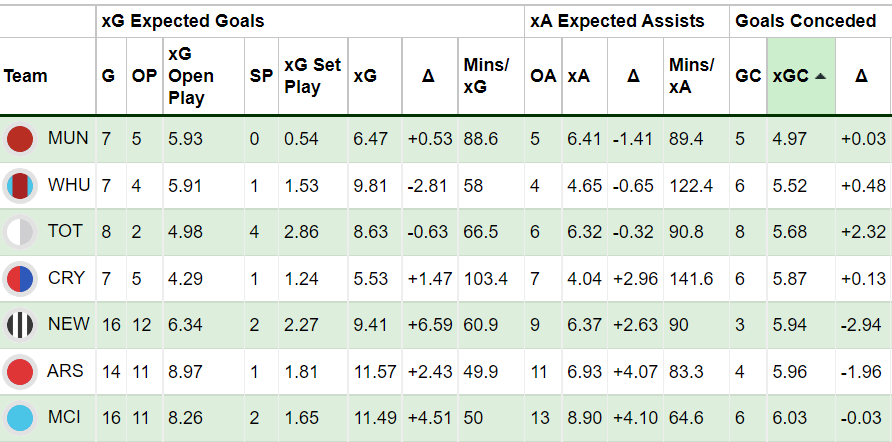Toggle the xGC column sort arrow
The image size is (892, 442).
820,76
